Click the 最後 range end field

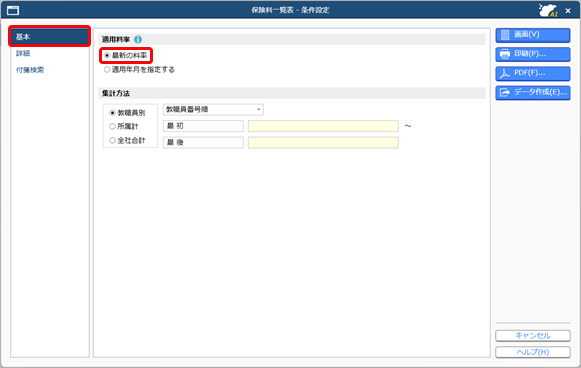(203, 142)
